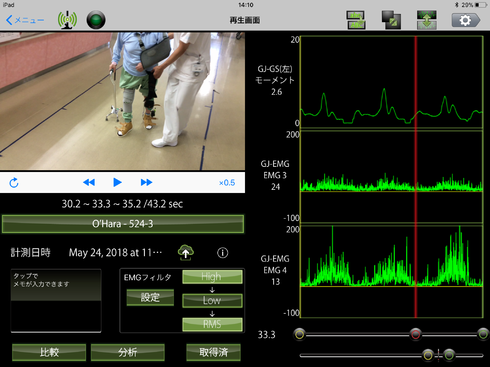Tap the memo input field
The height and width of the screenshot is (367, 490).
pos(56,300)
